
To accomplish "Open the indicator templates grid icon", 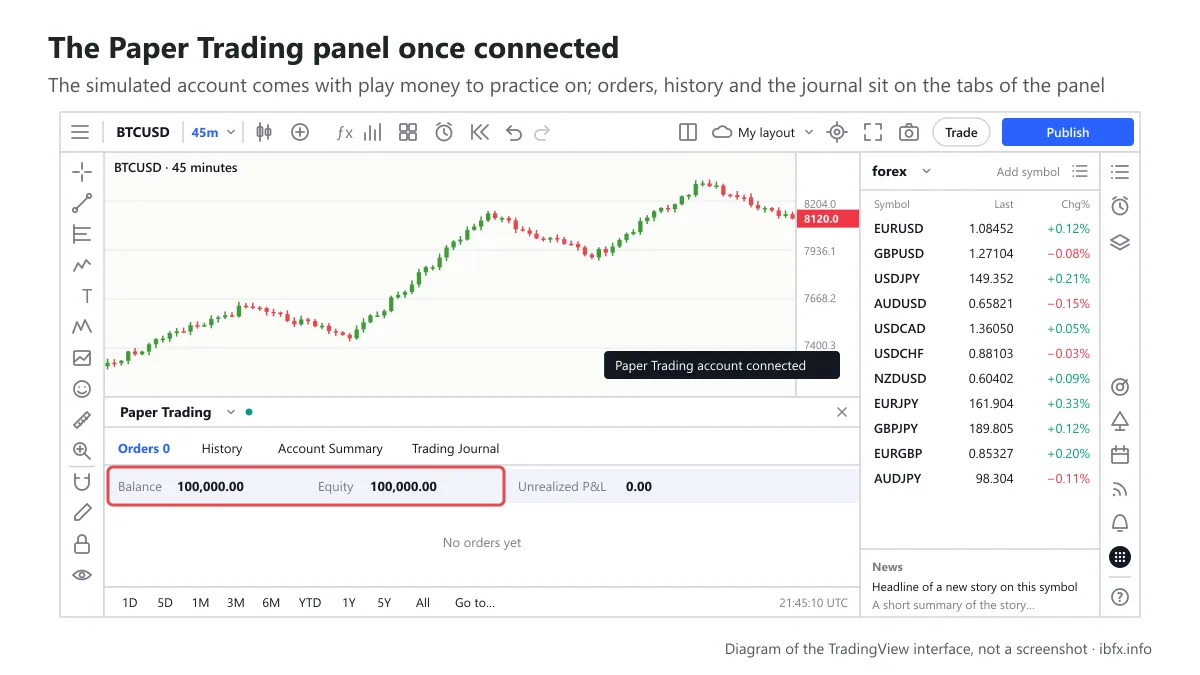I will [x=408, y=132].
